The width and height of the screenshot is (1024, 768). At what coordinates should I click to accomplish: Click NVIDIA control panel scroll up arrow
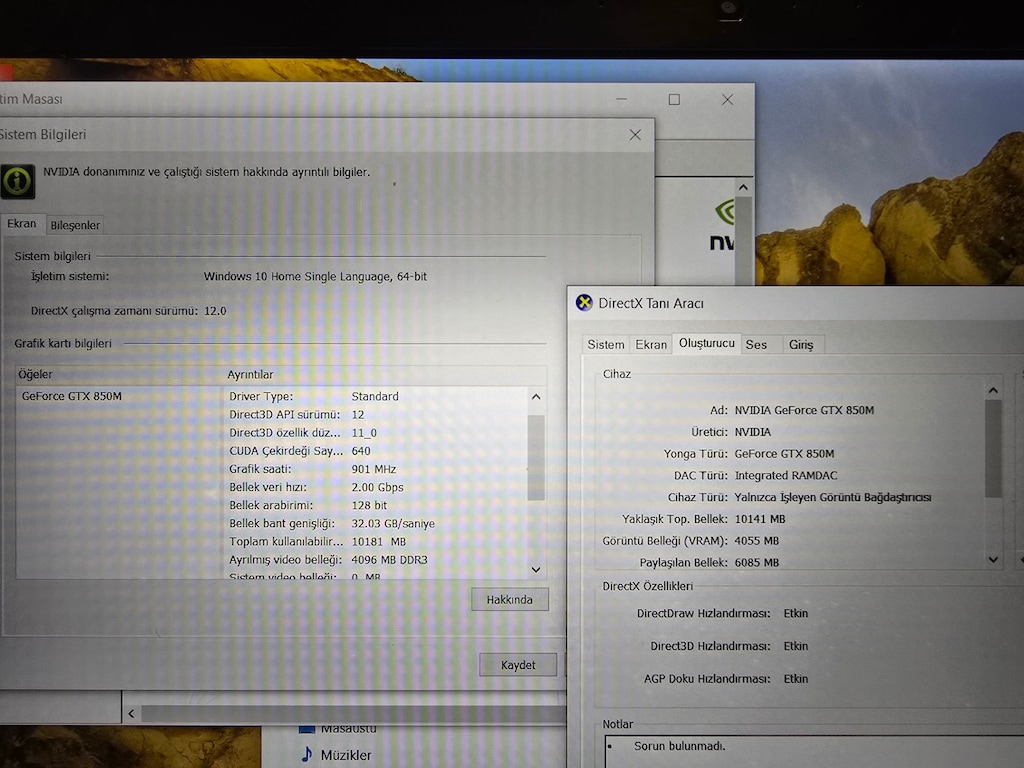click(x=743, y=187)
